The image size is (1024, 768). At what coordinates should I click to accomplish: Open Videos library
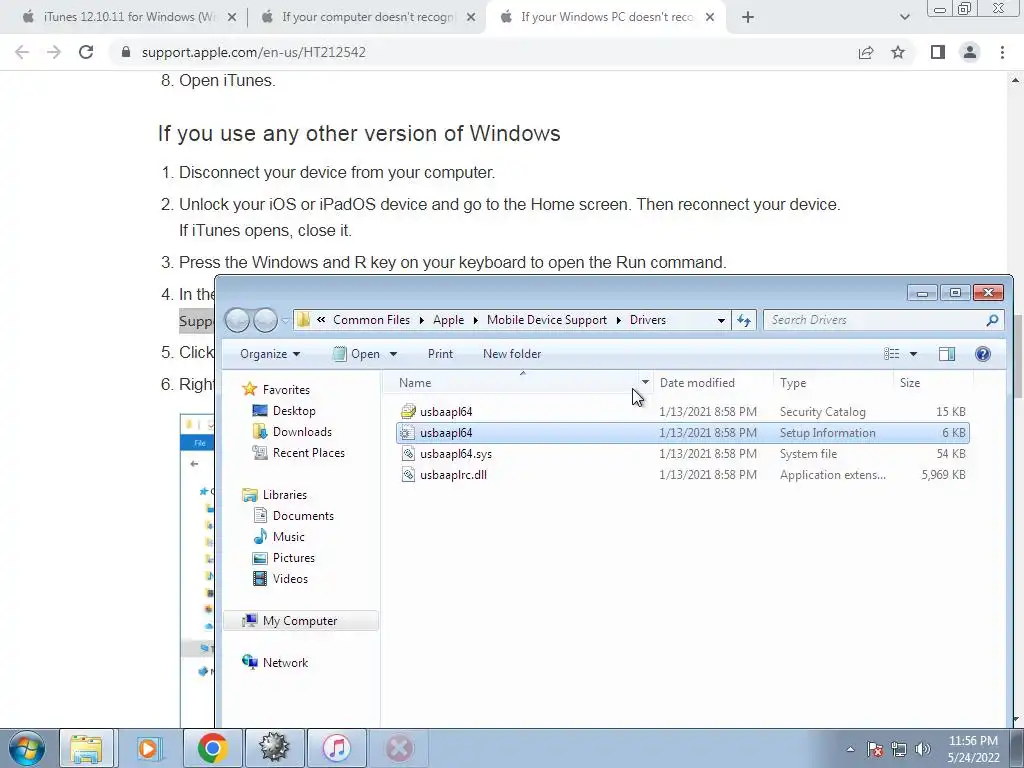click(290, 579)
